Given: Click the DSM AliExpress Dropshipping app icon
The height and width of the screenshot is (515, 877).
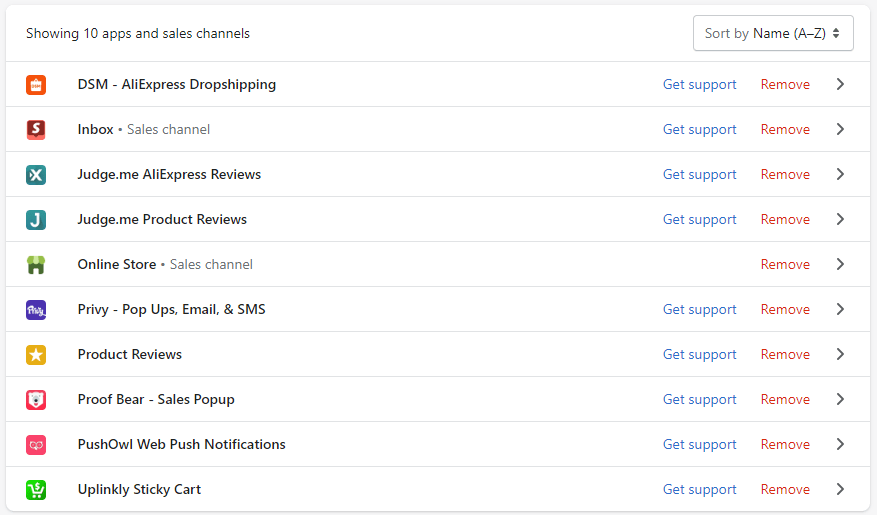Looking at the screenshot, I should 36,85.
